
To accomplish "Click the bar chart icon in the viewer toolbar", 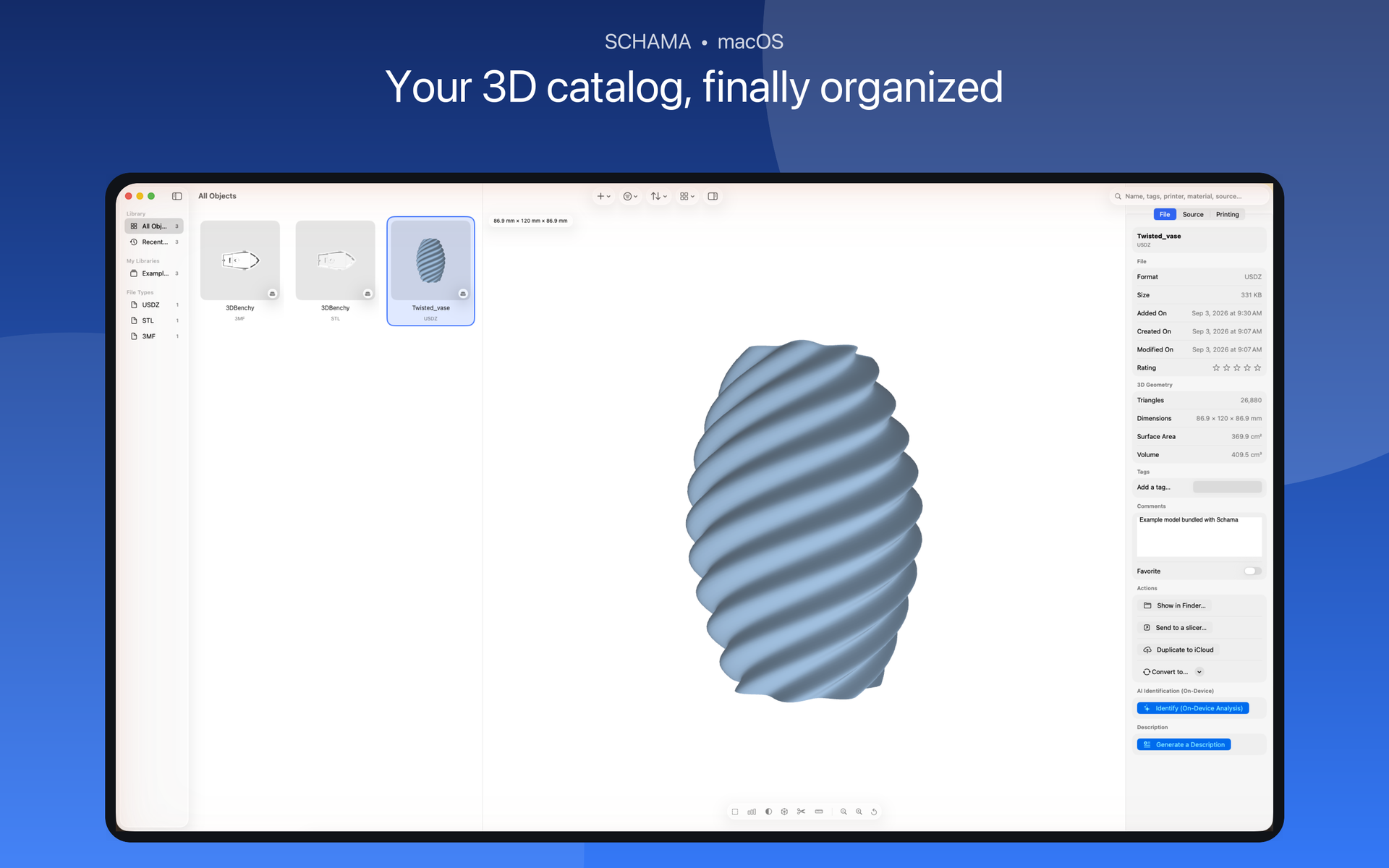I will pos(752,812).
